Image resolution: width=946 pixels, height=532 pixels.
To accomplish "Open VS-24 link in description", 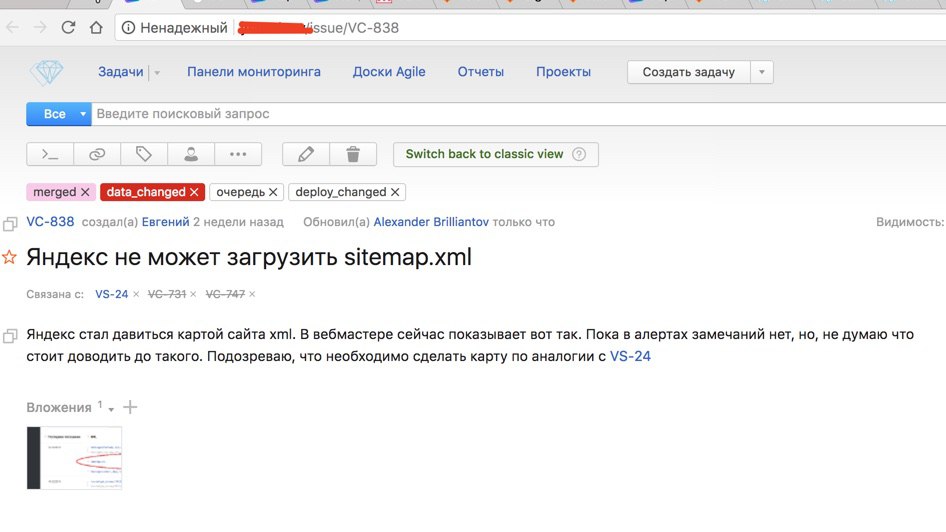I will 630,356.
